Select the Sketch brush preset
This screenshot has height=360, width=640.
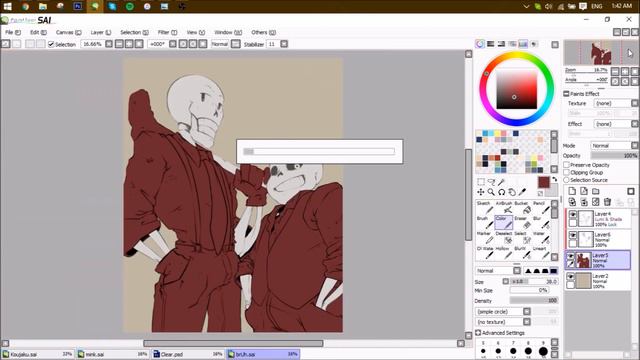click(x=485, y=207)
